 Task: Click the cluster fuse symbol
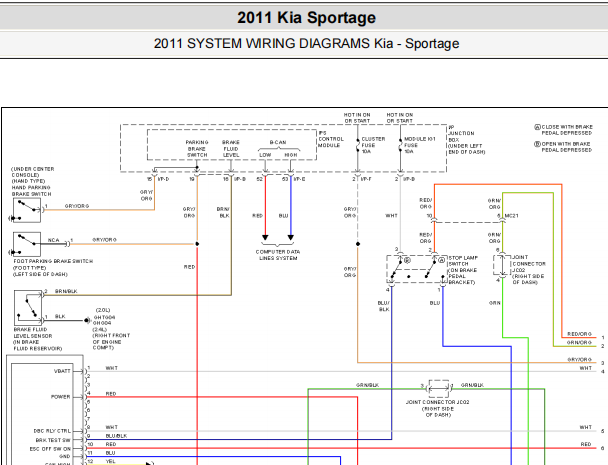(358, 146)
